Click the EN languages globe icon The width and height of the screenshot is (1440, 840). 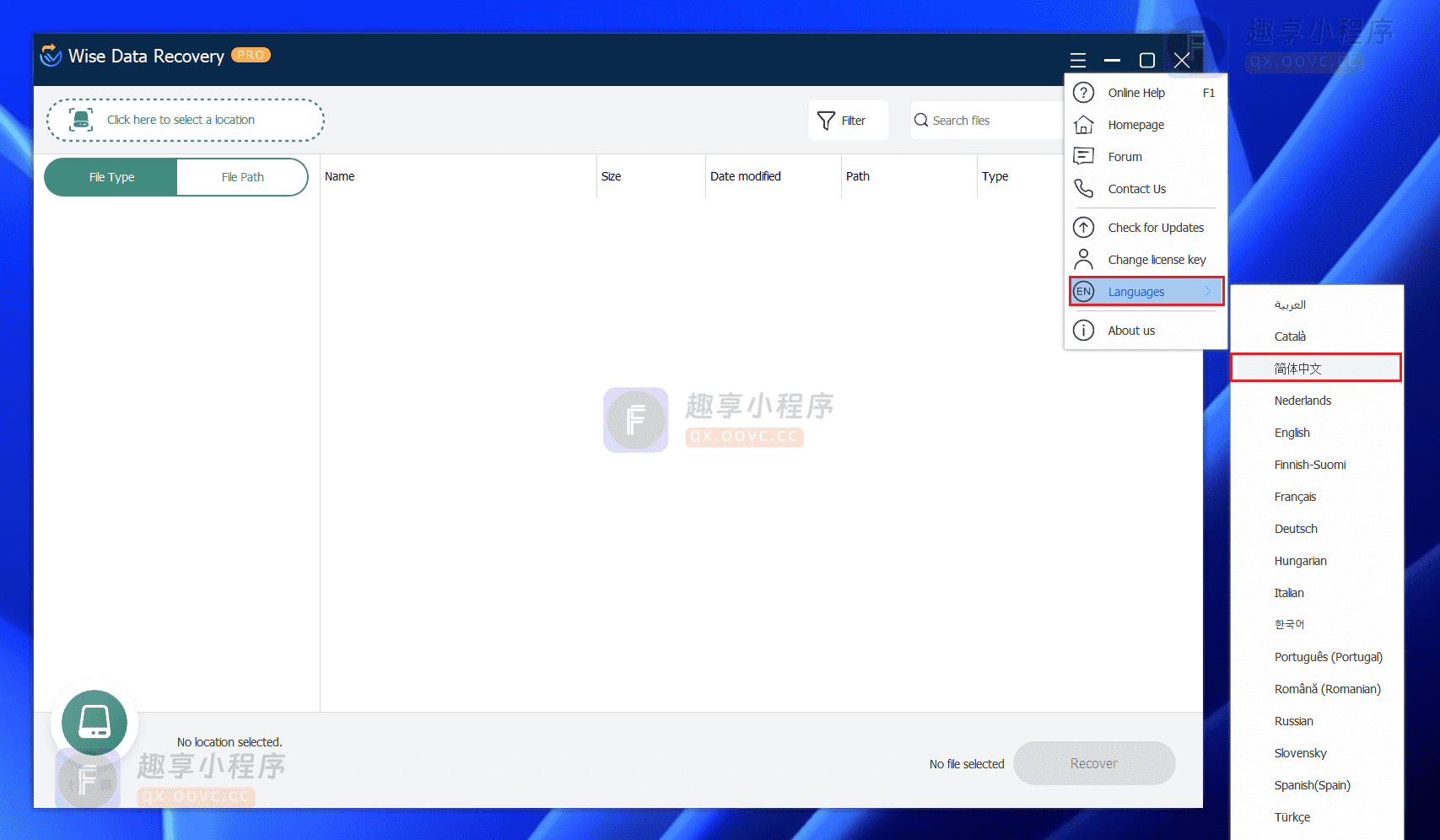pos(1084,292)
